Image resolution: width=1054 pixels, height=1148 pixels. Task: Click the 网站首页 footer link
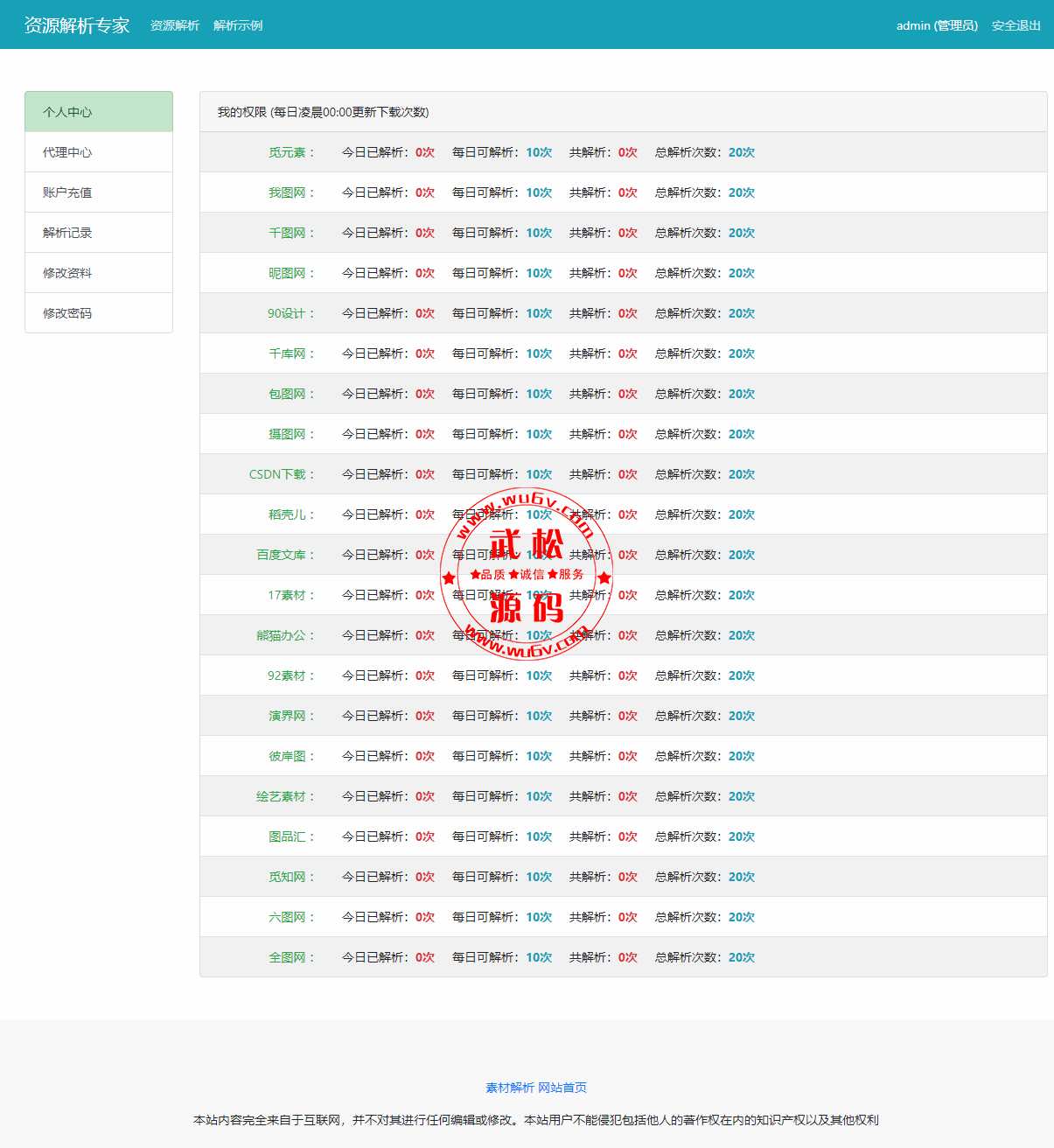[x=562, y=1088]
